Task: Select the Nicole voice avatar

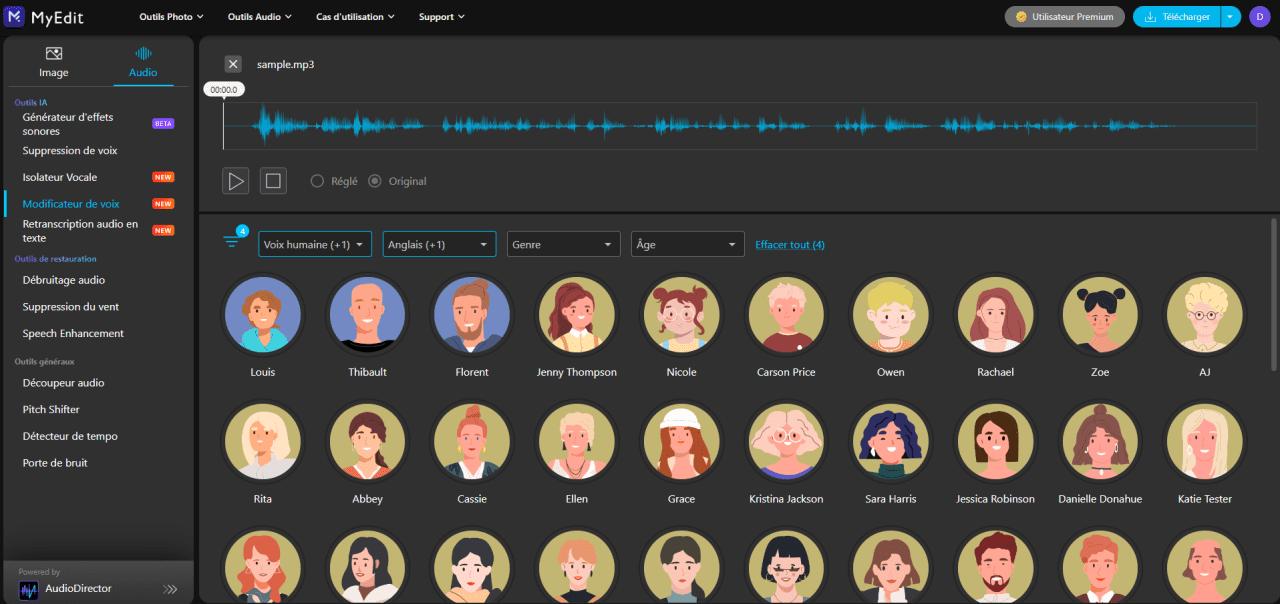Action: (x=681, y=314)
